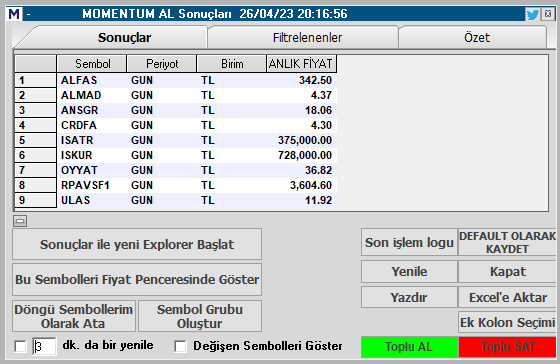Screen dimensions: 560x364
Task: Select the ANSGR symbol cell
Action: tap(92, 110)
